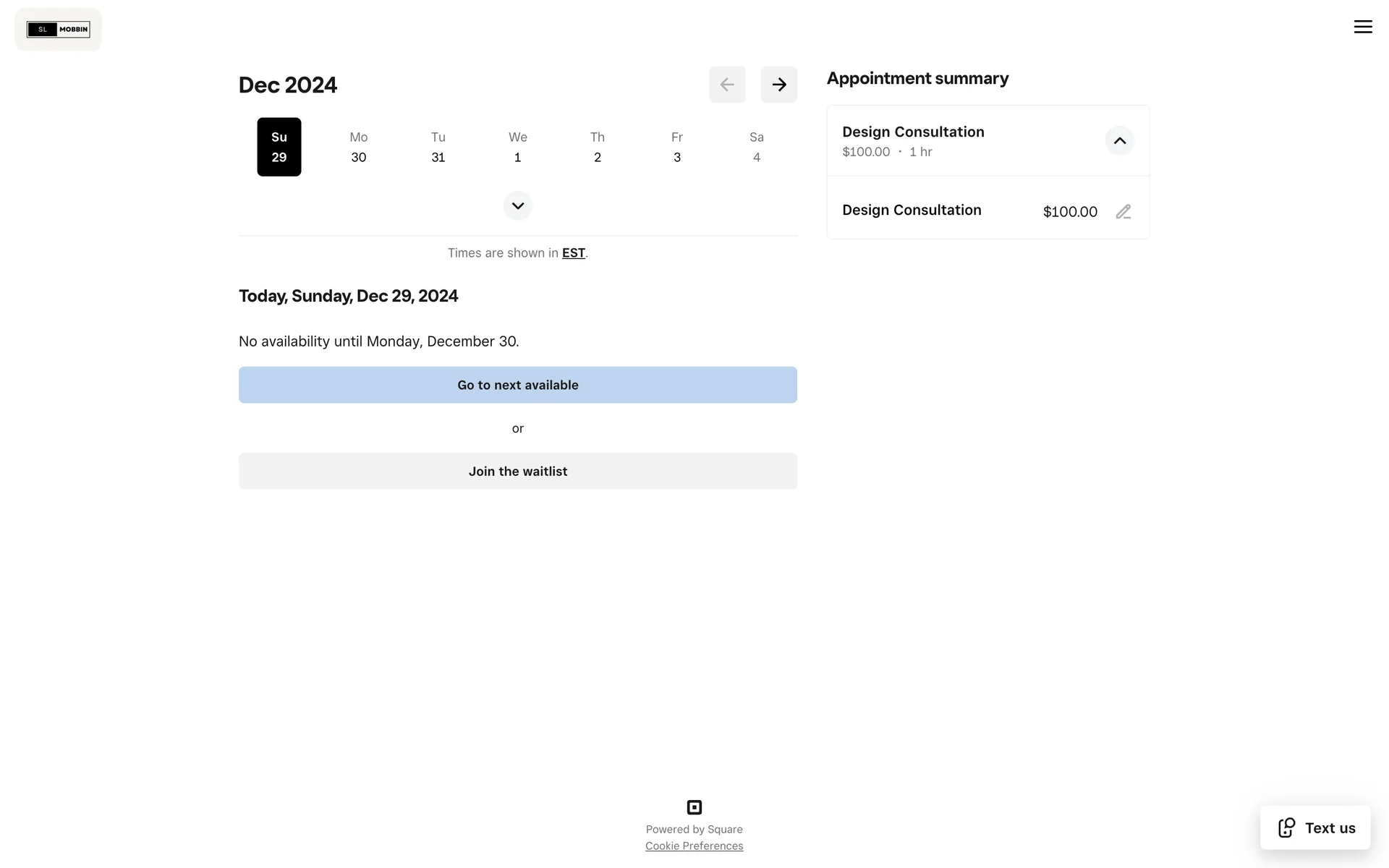
Task: Go to the next week arrow
Action: click(778, 85)
